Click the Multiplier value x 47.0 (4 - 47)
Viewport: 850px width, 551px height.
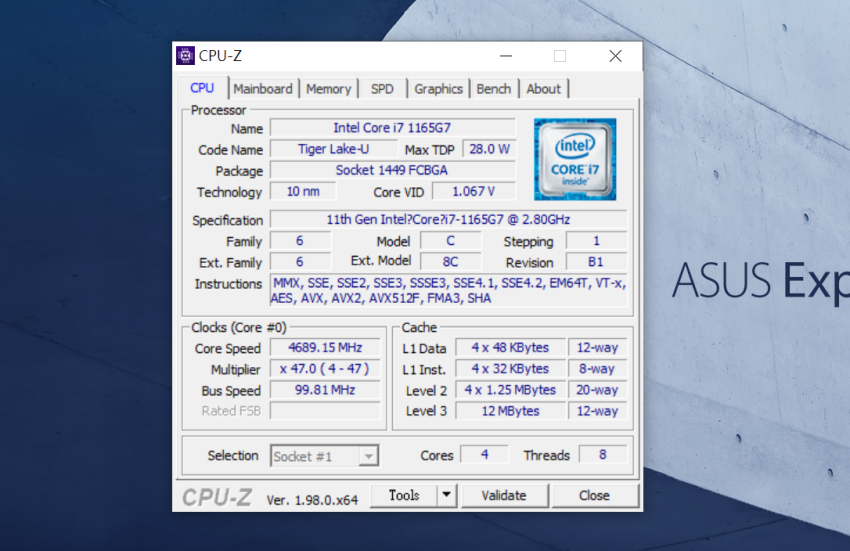point(325,369)
